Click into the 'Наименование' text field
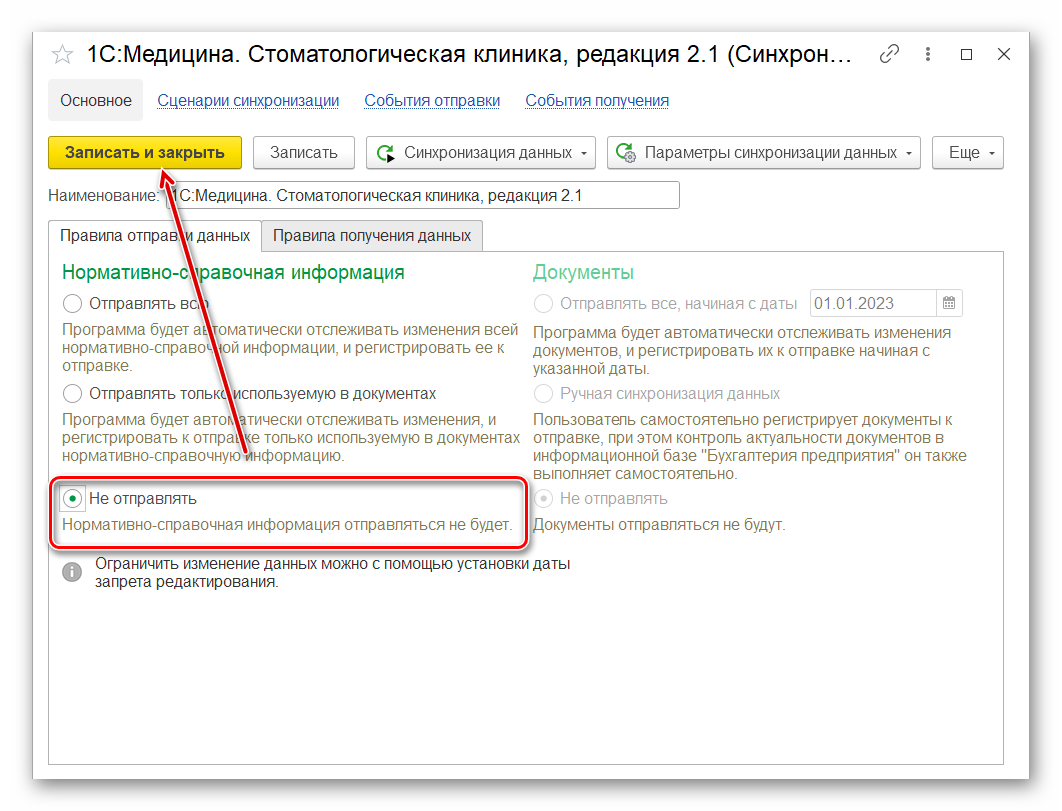This screenshot has height=811, width=1062. pos(423,195)
